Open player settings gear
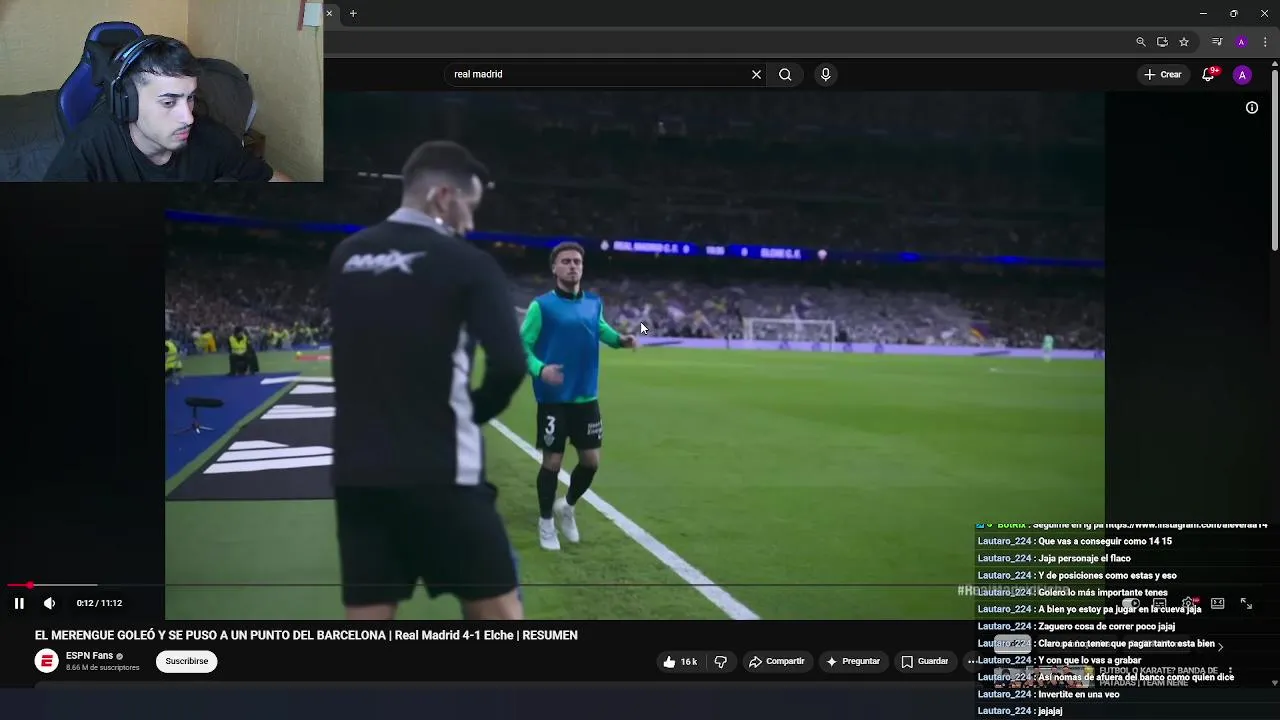The image size is (1280, 720). click(x=1189, y=603)
